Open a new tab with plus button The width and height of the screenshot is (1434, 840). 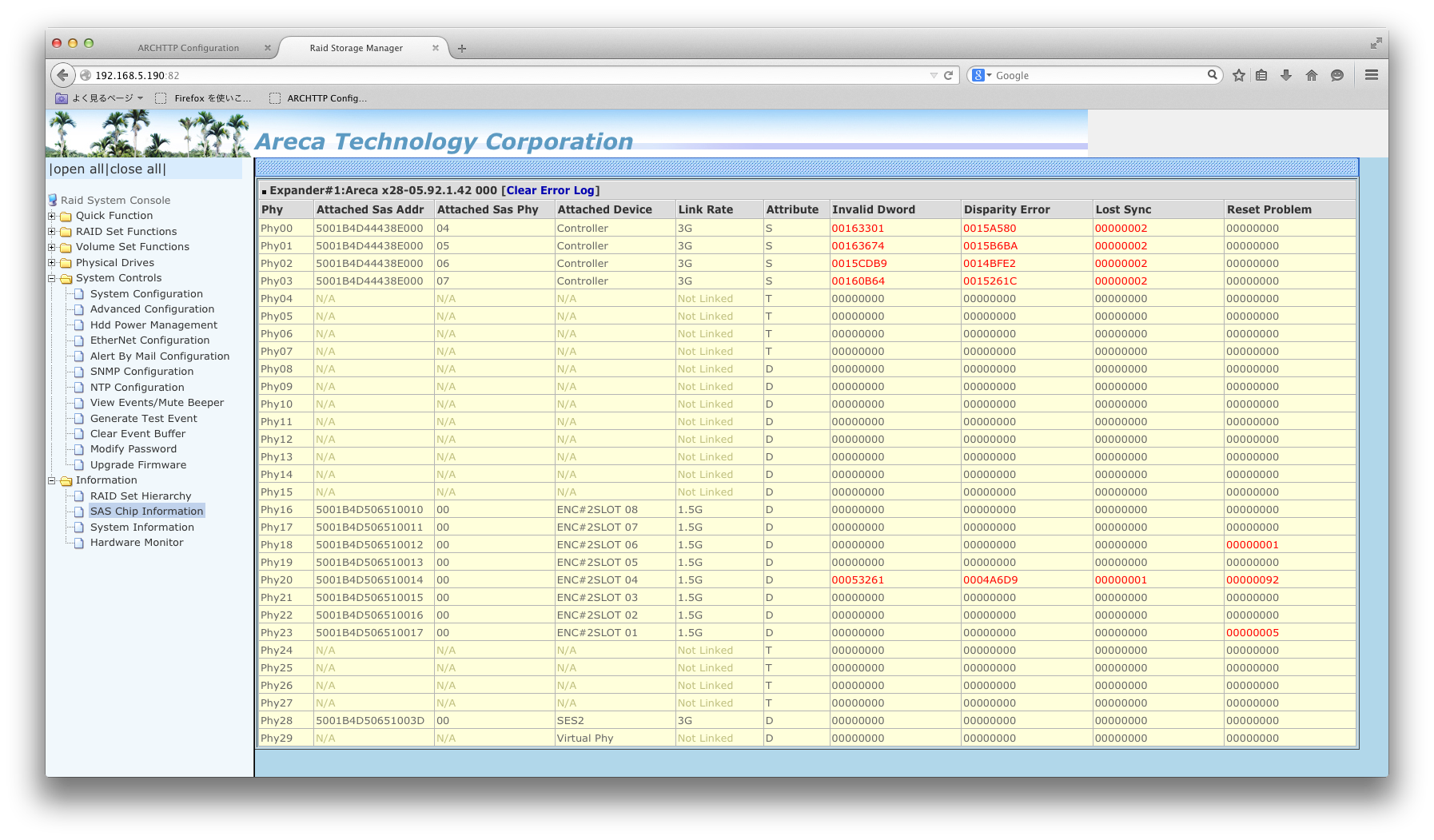click(x=462, y=49)
